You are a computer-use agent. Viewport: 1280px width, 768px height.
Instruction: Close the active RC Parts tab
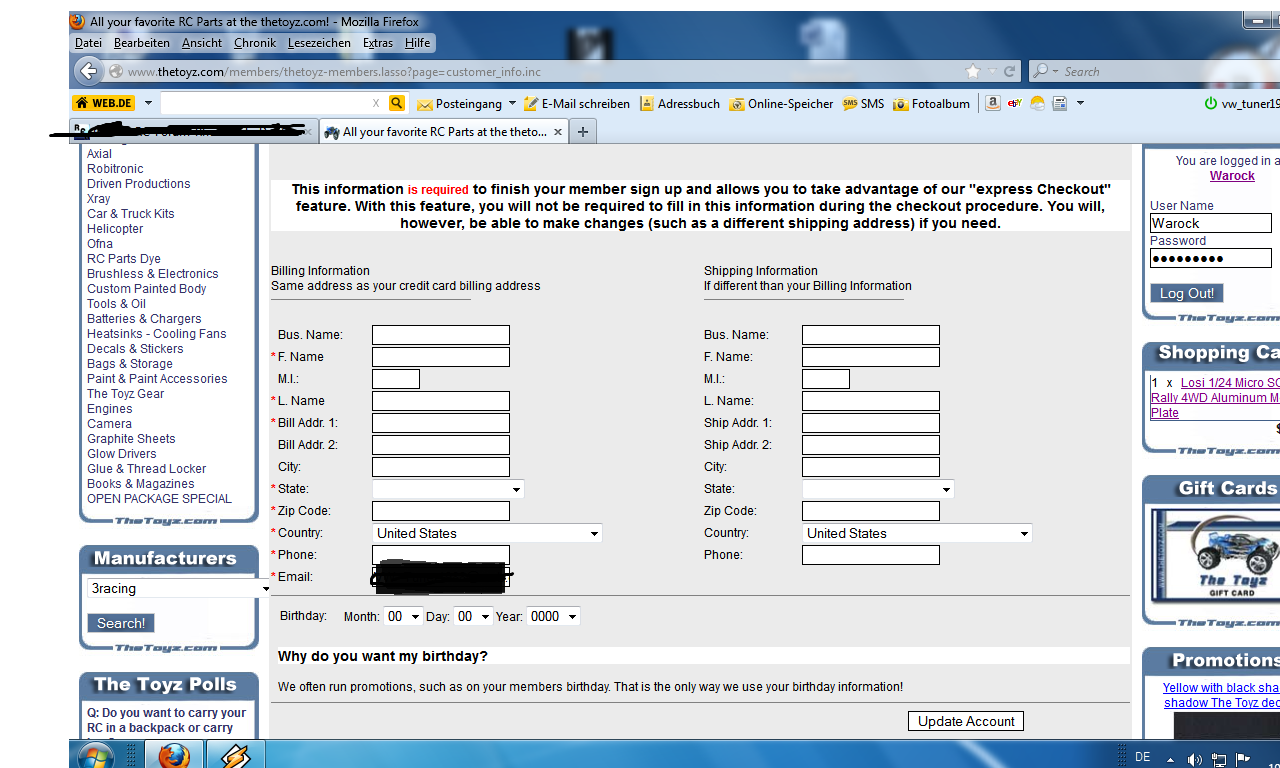tap(558, 132)
